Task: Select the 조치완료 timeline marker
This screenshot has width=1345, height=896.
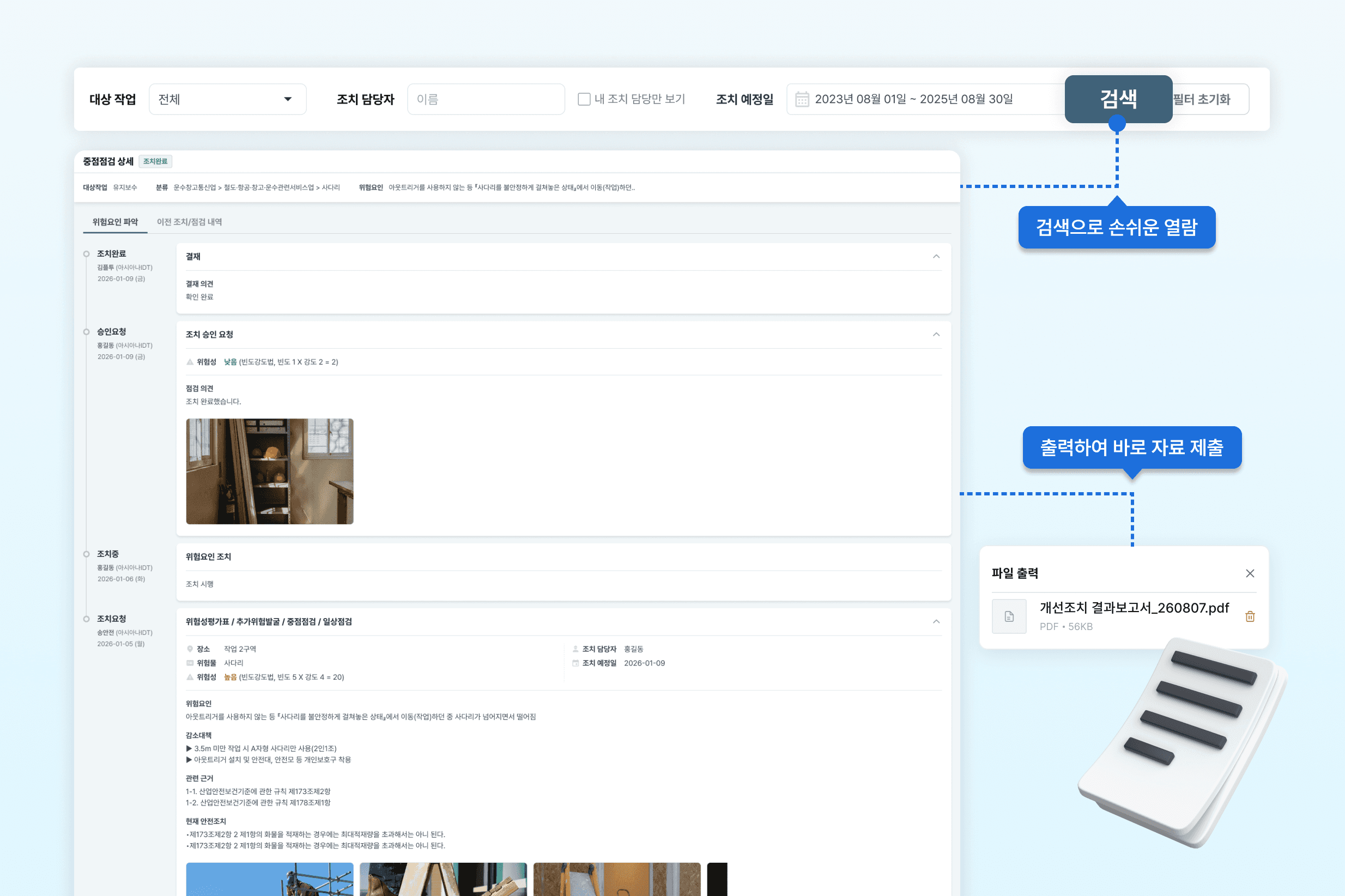Action: click(86, 254)
